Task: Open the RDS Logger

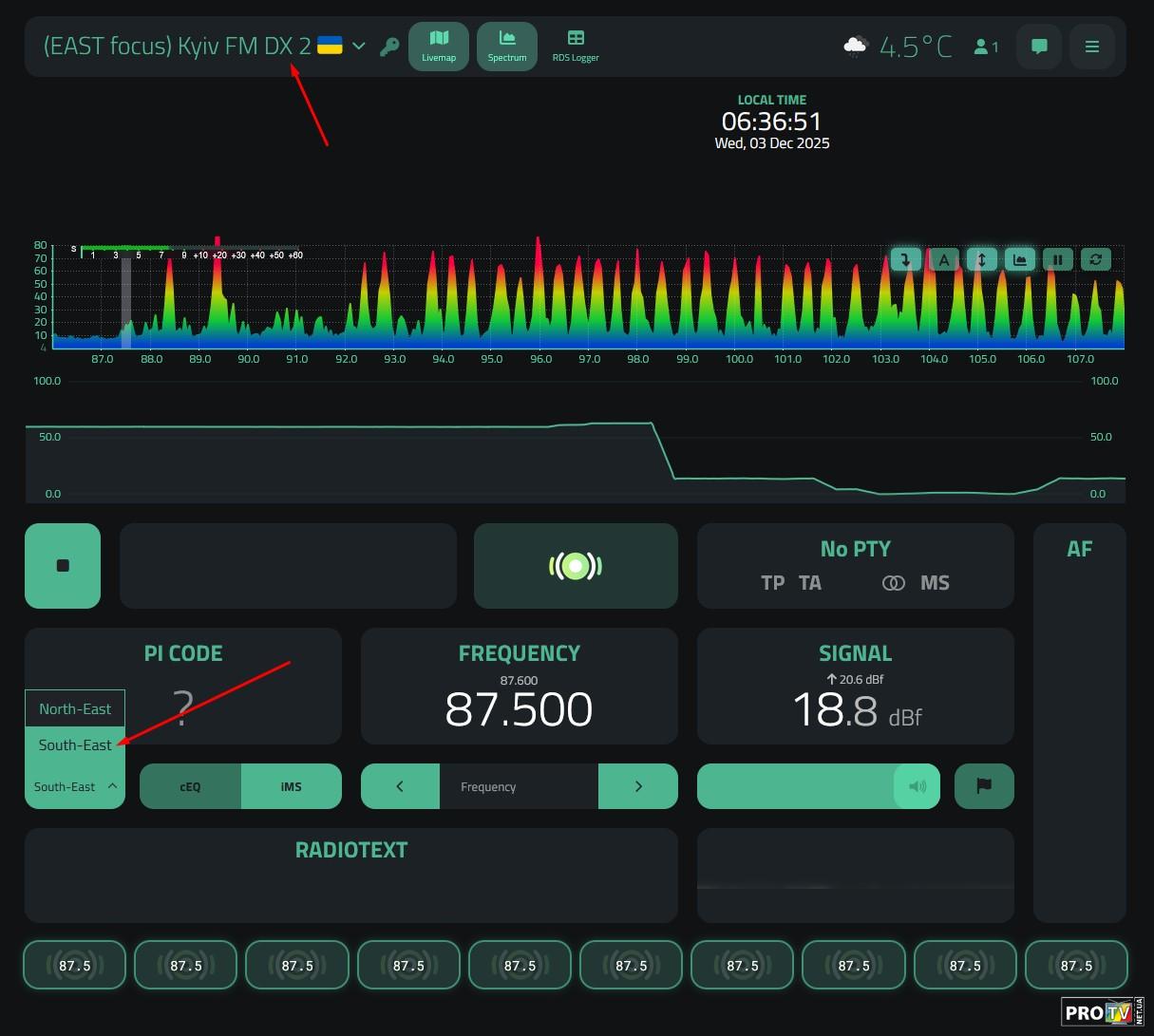Action: 576,46
